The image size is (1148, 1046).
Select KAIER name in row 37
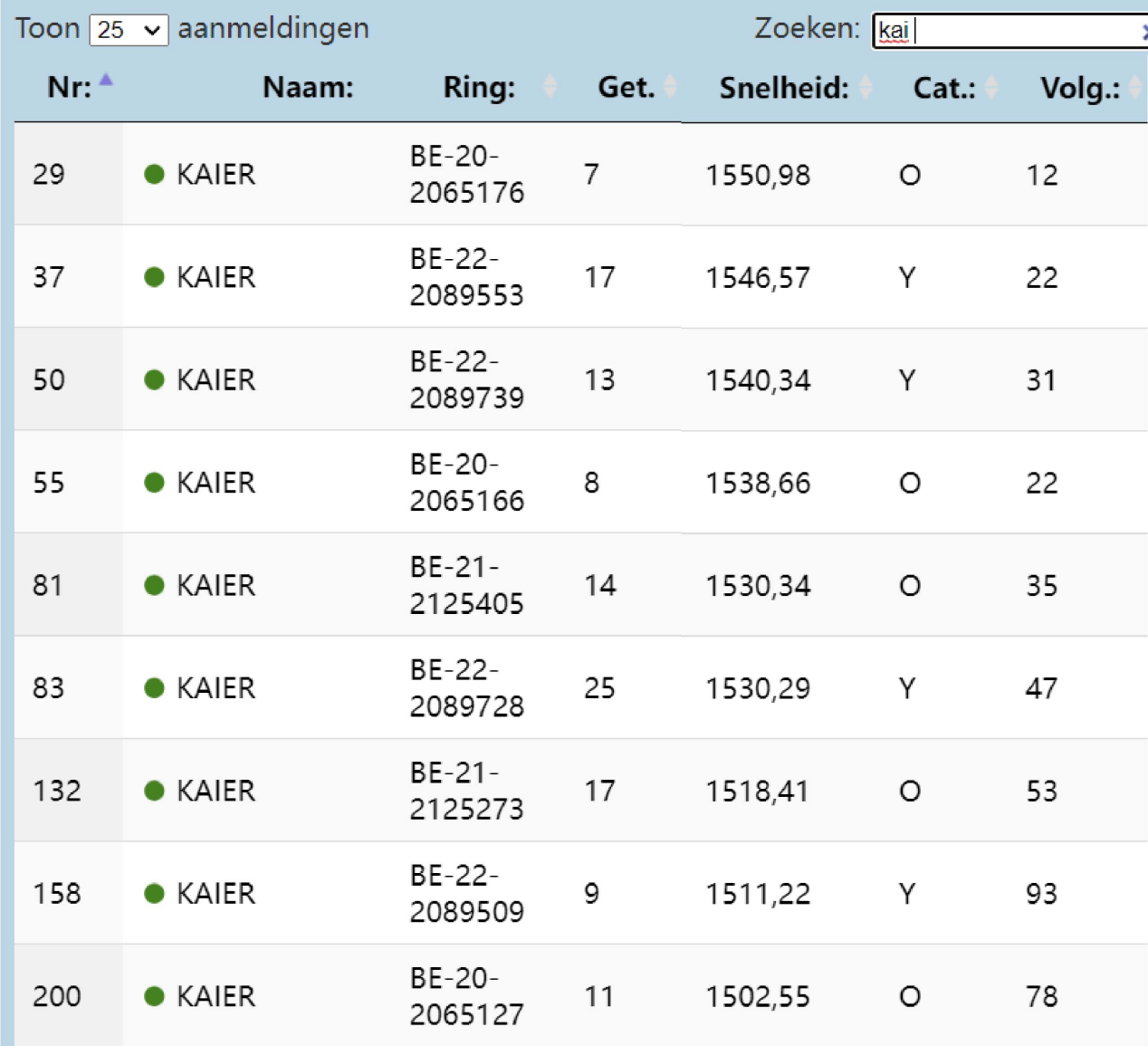pyautogui.click(x=215, y=277)
